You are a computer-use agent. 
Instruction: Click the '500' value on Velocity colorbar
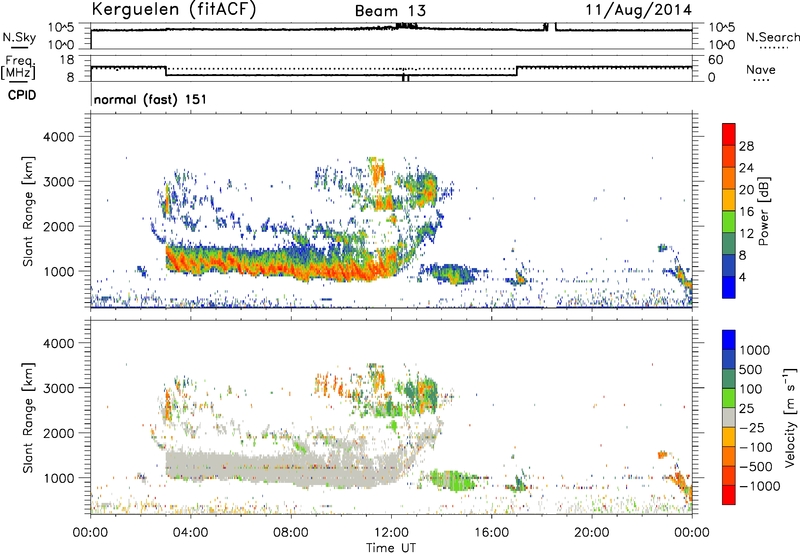coord(751,369)
